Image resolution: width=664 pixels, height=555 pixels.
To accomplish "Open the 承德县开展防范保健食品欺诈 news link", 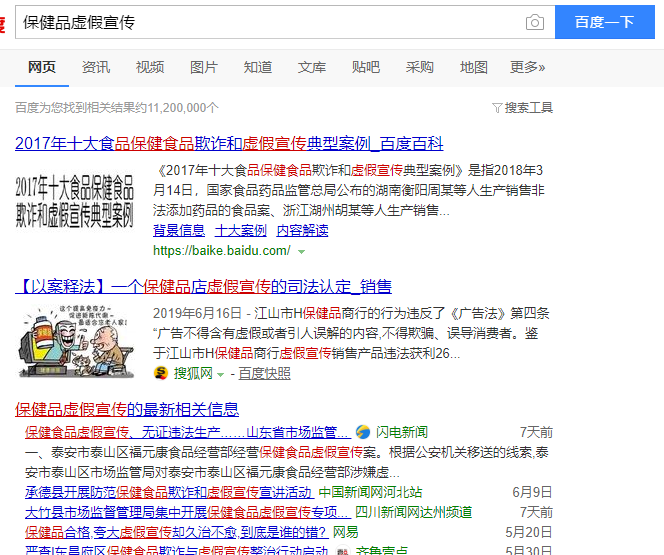I will coord(169,492).
